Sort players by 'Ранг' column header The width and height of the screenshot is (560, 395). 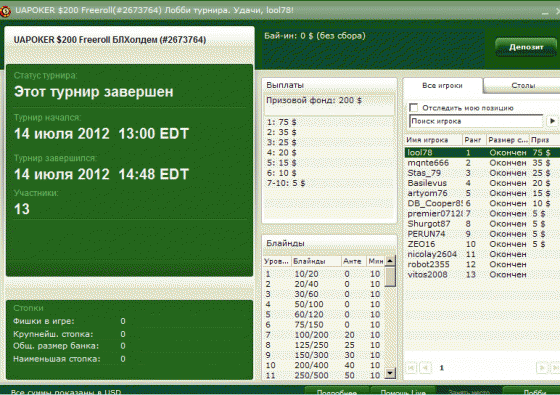tap(474, 140)
